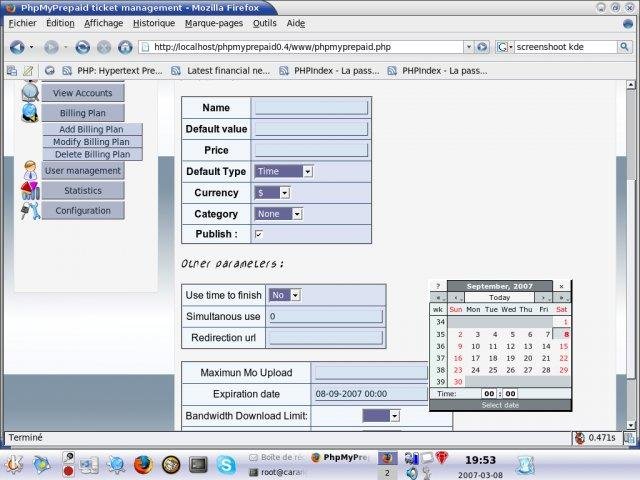Click the Configuration button

[83, 211]
